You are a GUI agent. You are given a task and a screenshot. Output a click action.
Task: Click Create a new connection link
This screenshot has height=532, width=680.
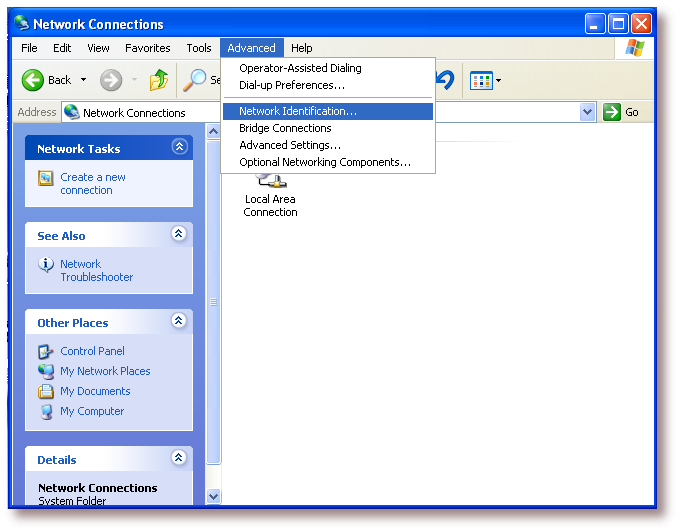point(93,184)
